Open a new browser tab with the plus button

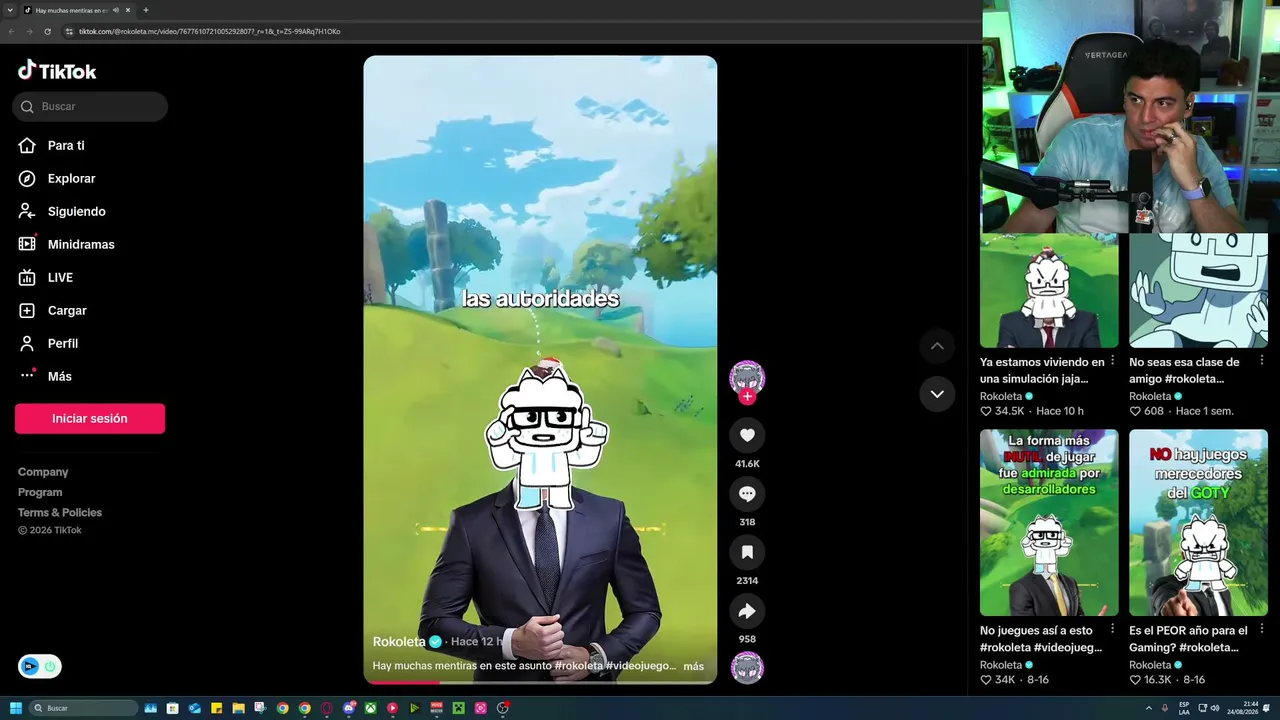146,10
